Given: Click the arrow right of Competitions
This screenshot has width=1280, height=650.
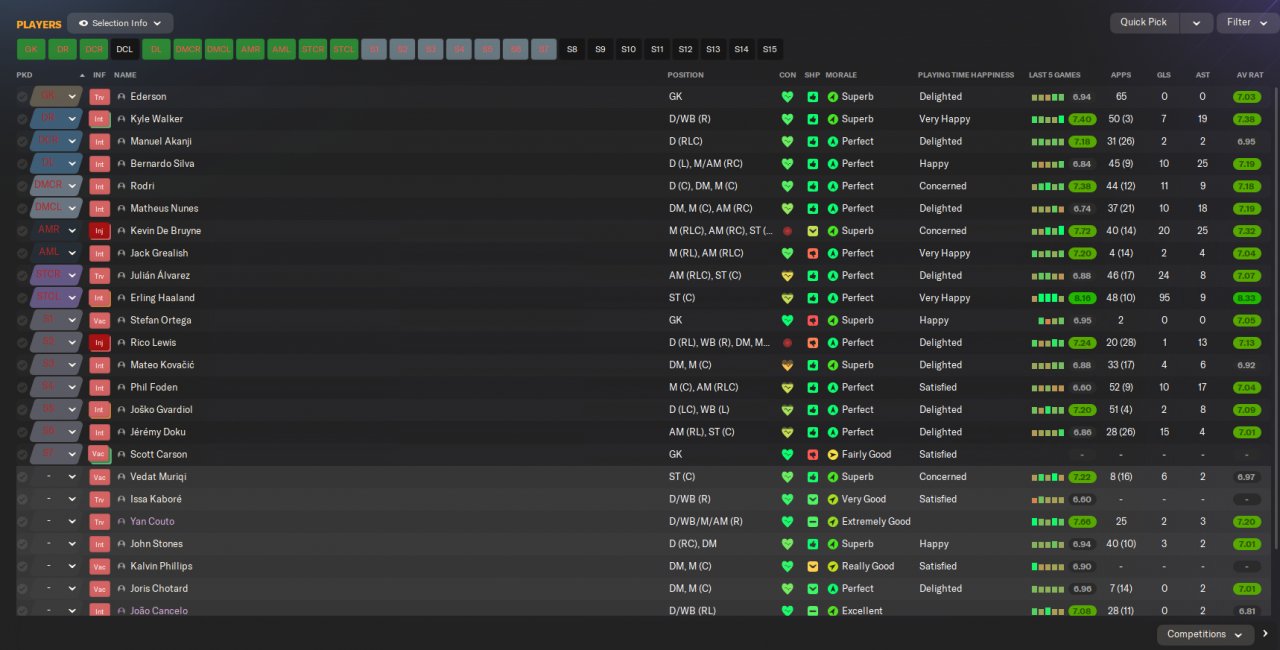Looking at the screenshot, I should pyautogui.click(x=1265, y=634).
